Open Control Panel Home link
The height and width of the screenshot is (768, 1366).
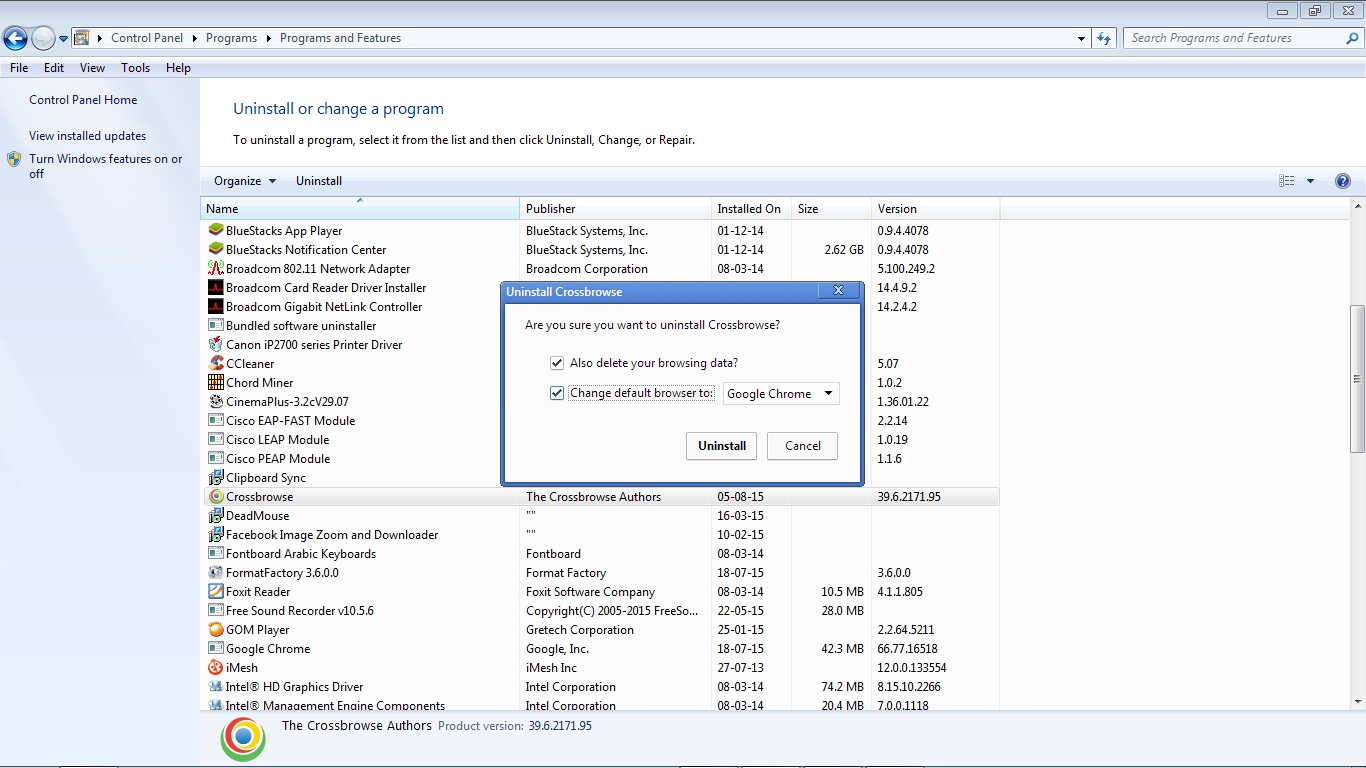pos(83,100)
